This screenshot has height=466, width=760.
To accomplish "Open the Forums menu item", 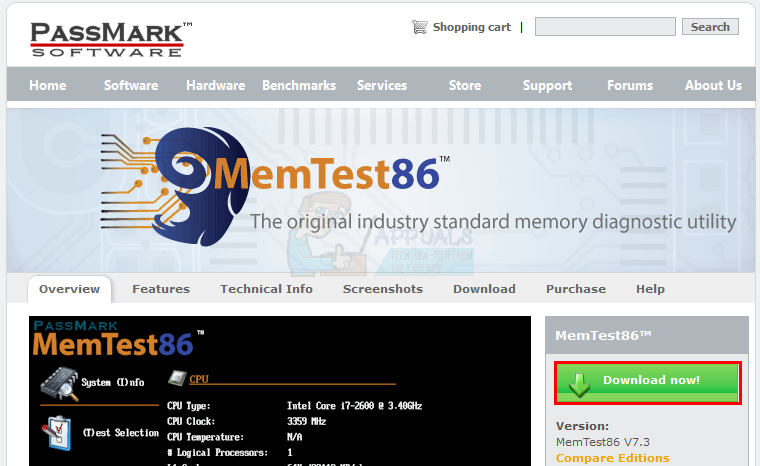I will 630,85.
